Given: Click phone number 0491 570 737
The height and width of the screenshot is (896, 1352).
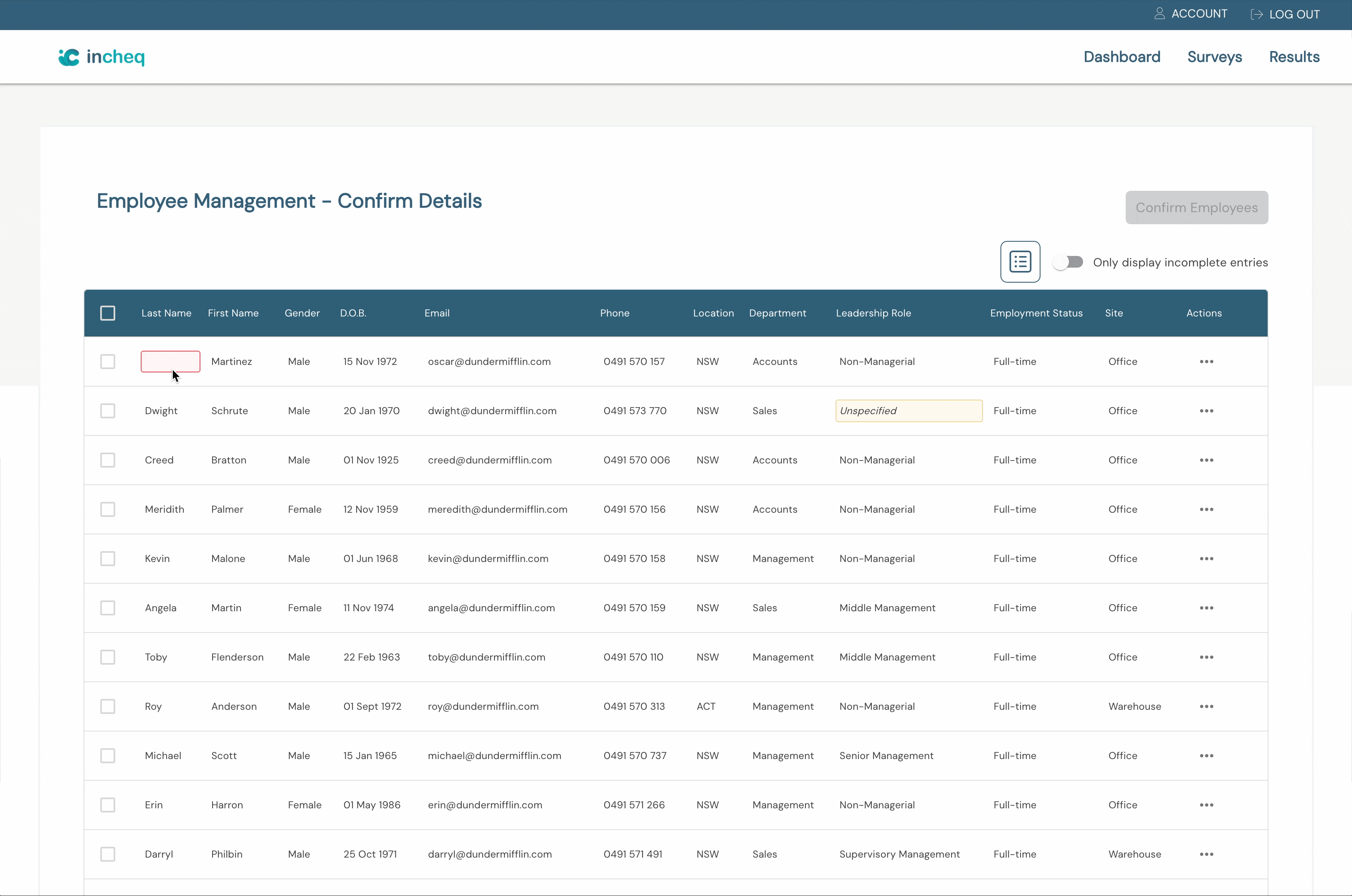Looking at the screenshot, I should pos(635,755).
